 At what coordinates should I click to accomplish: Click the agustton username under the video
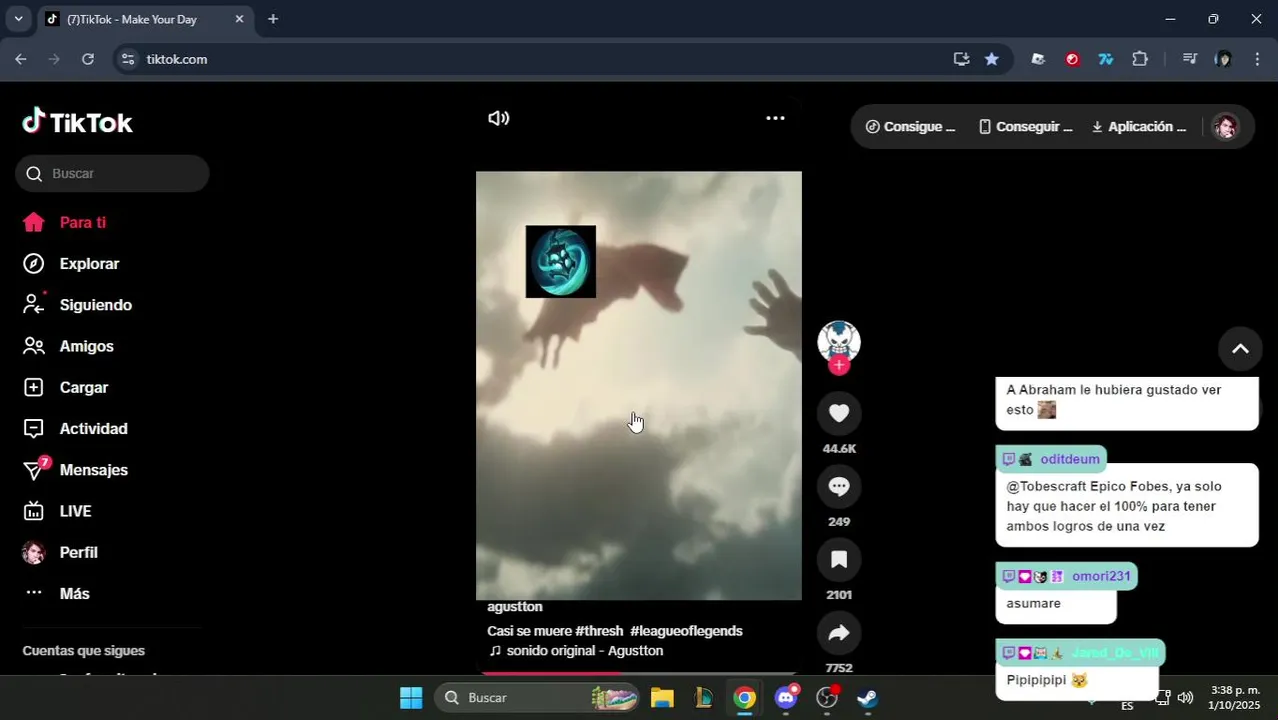pos(515,607)
